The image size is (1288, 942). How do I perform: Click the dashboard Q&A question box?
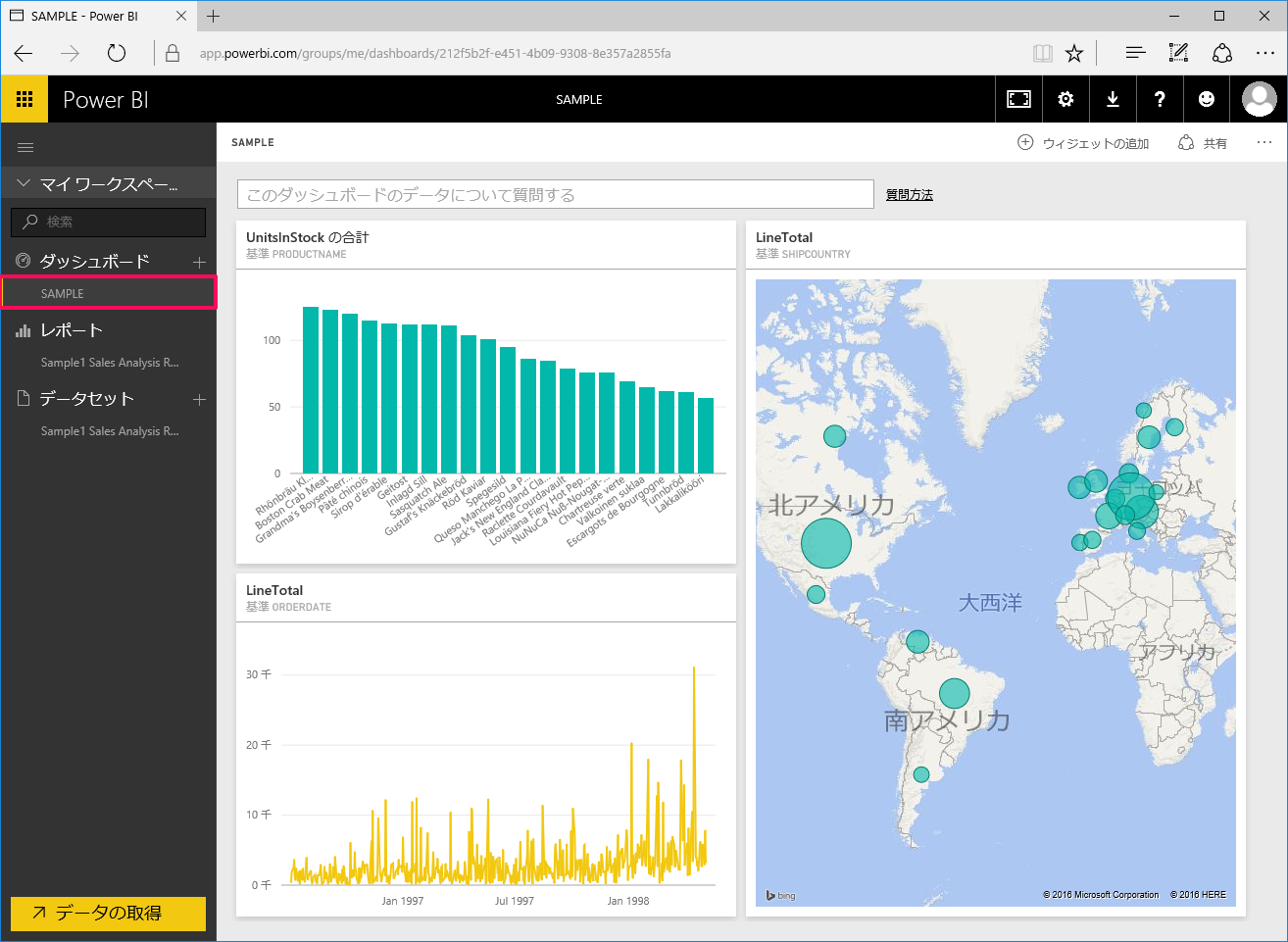pyautogui.click(x=555, y=195)
